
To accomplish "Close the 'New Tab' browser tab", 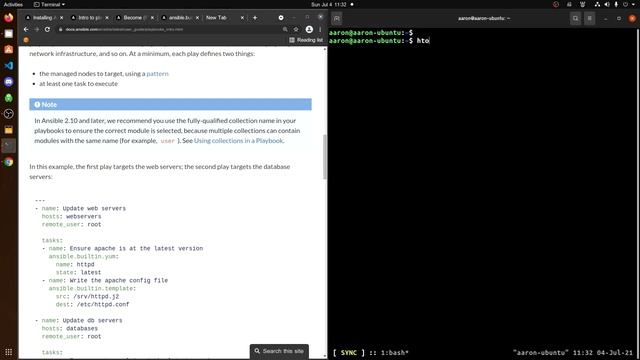I will 242,18.
